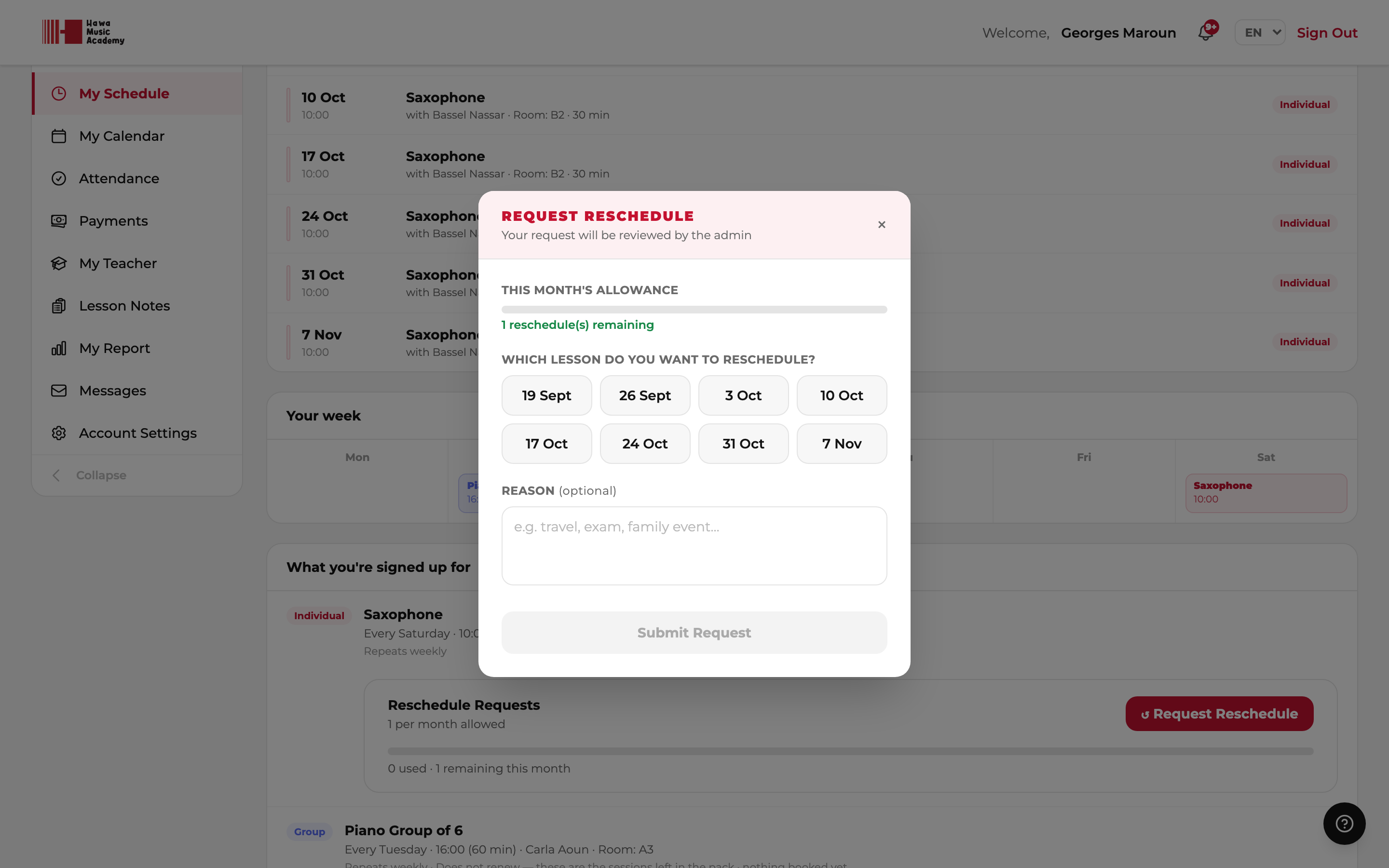Click the Reason text area
Screen dimensions: 1389x868
694,545
